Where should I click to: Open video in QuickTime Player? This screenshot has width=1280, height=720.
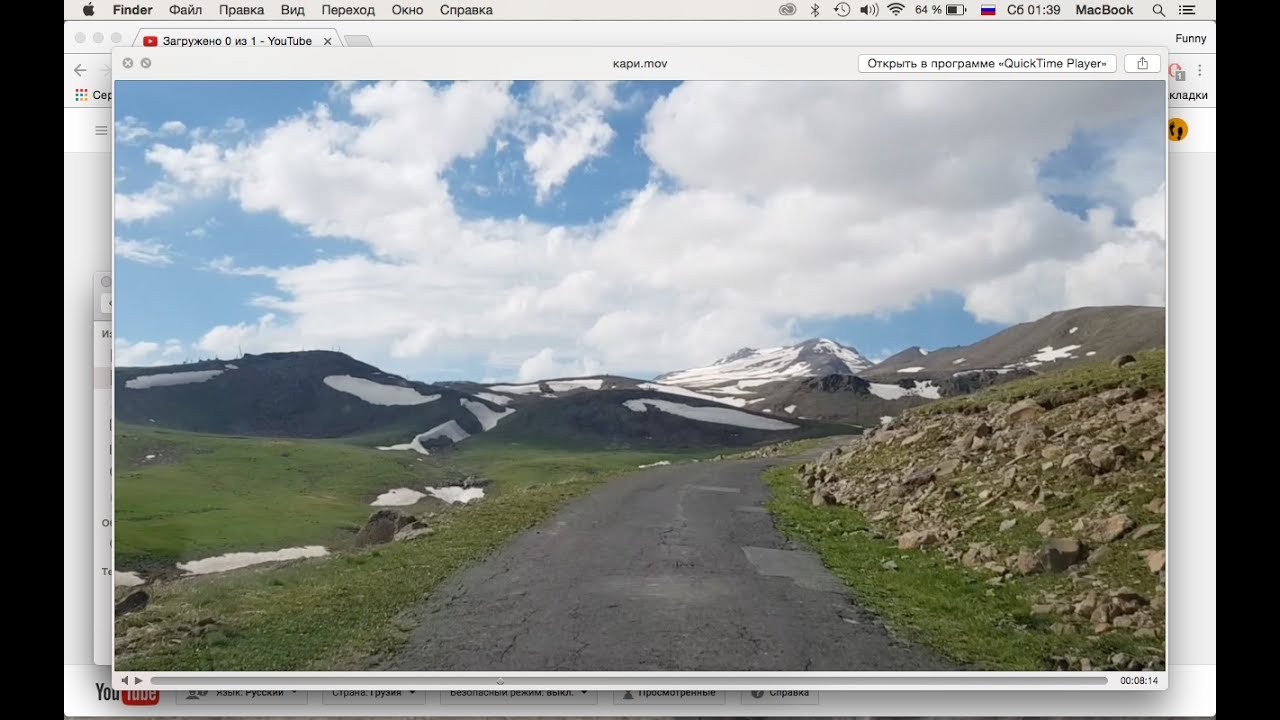pyautogui.click(x=987, y=63)
